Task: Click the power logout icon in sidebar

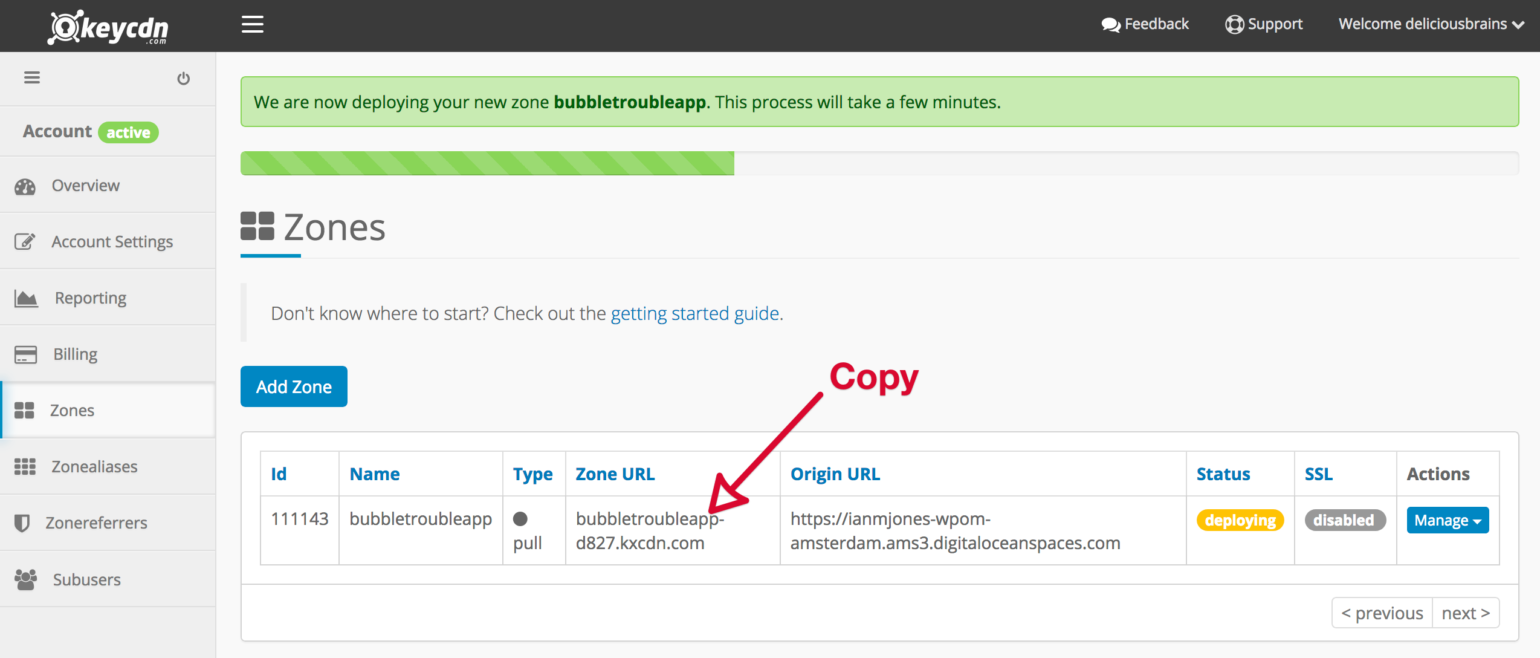Action: [x=183, y=78]
